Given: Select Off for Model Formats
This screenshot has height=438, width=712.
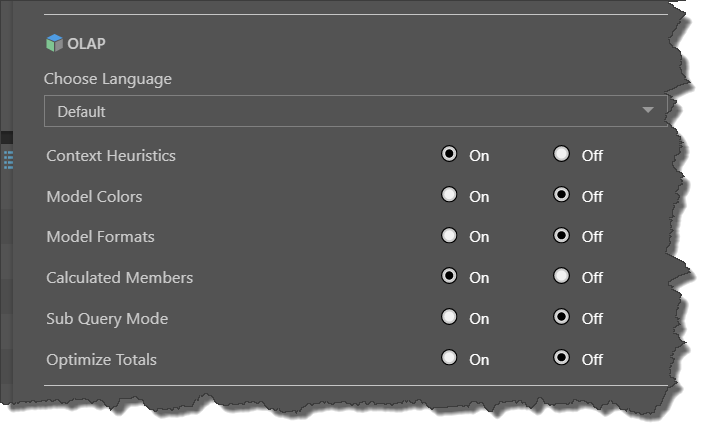Looking at the screenshot, I should pos(561,235).
